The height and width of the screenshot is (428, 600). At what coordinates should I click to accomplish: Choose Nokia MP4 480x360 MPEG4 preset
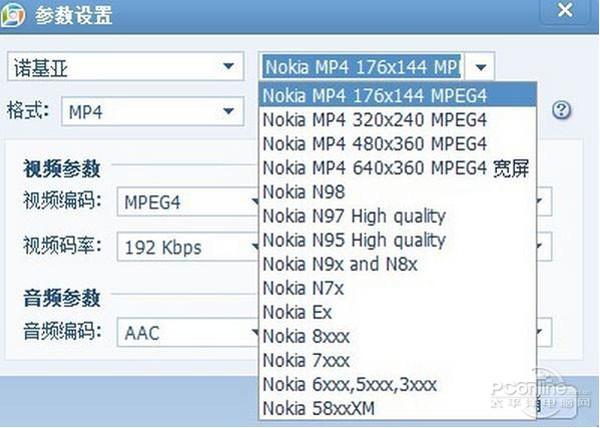pyautogui.click(x=398, y=144)
